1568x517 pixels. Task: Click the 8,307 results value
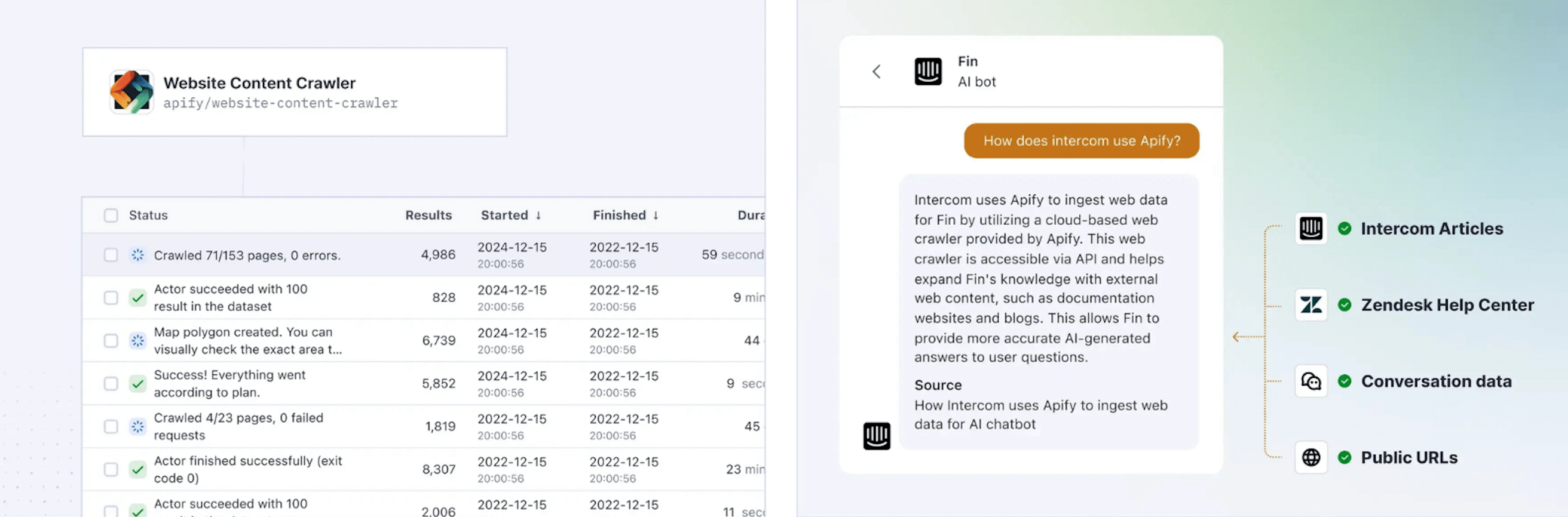click(439, 470)
